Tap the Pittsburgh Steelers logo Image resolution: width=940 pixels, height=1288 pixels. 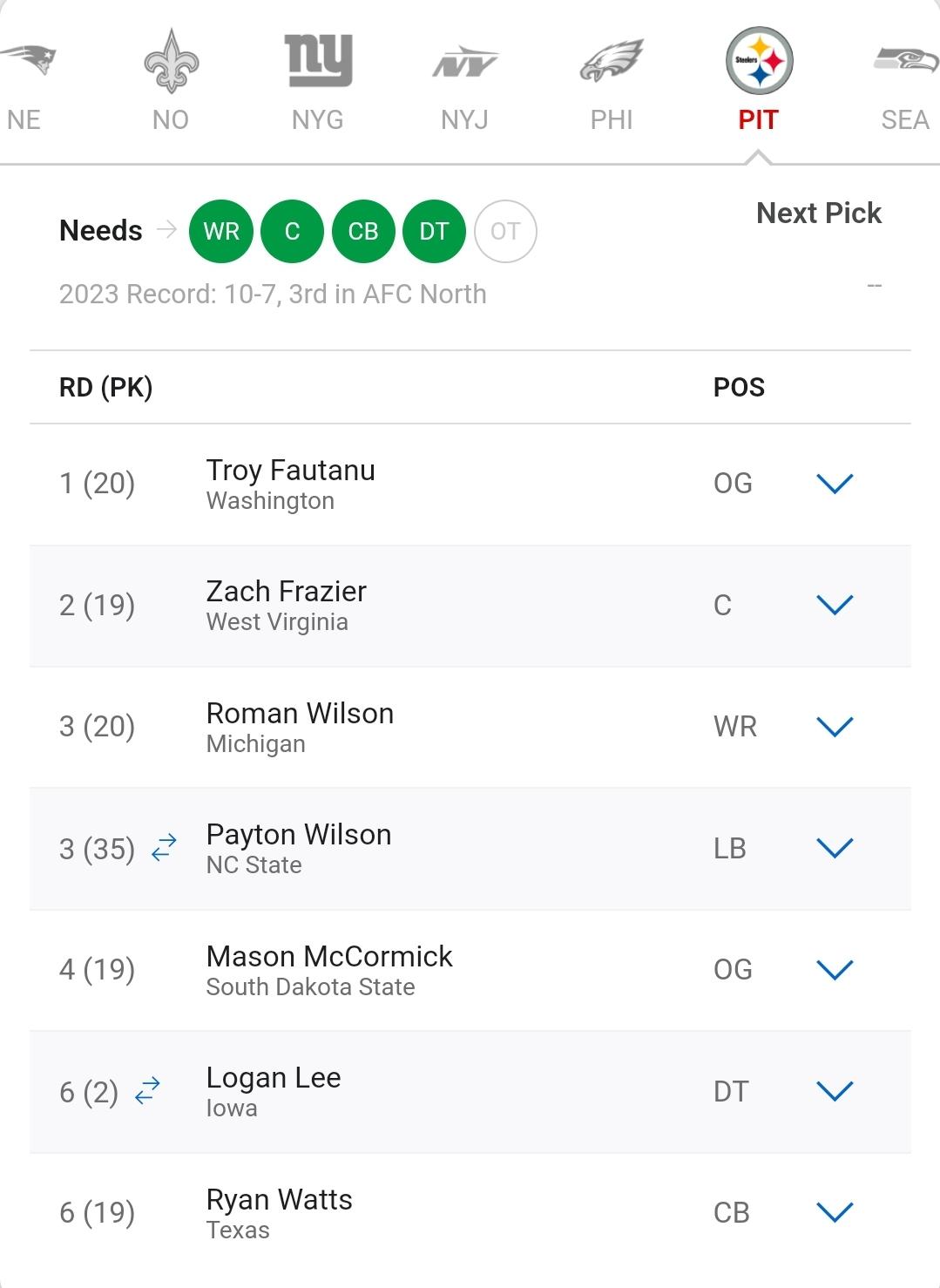pos(759,61)
